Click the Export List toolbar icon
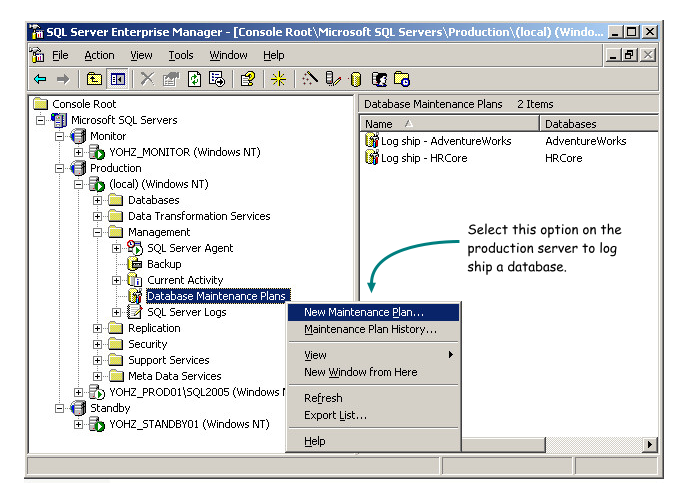This screenshot has height=498, width=692. coord(217,79)
